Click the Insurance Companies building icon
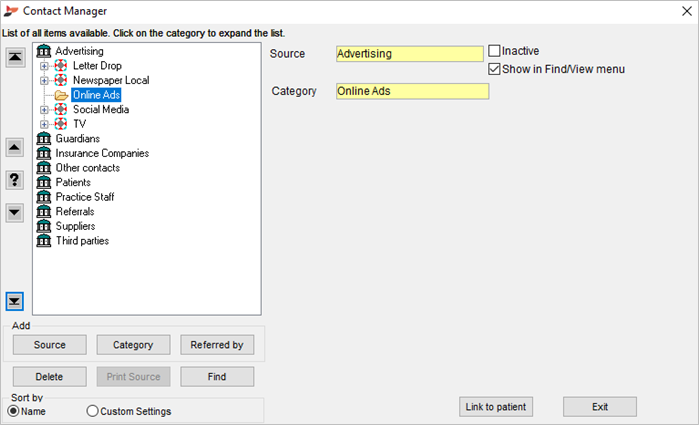This screenshot has width=699, height=425. click(44, 153)
